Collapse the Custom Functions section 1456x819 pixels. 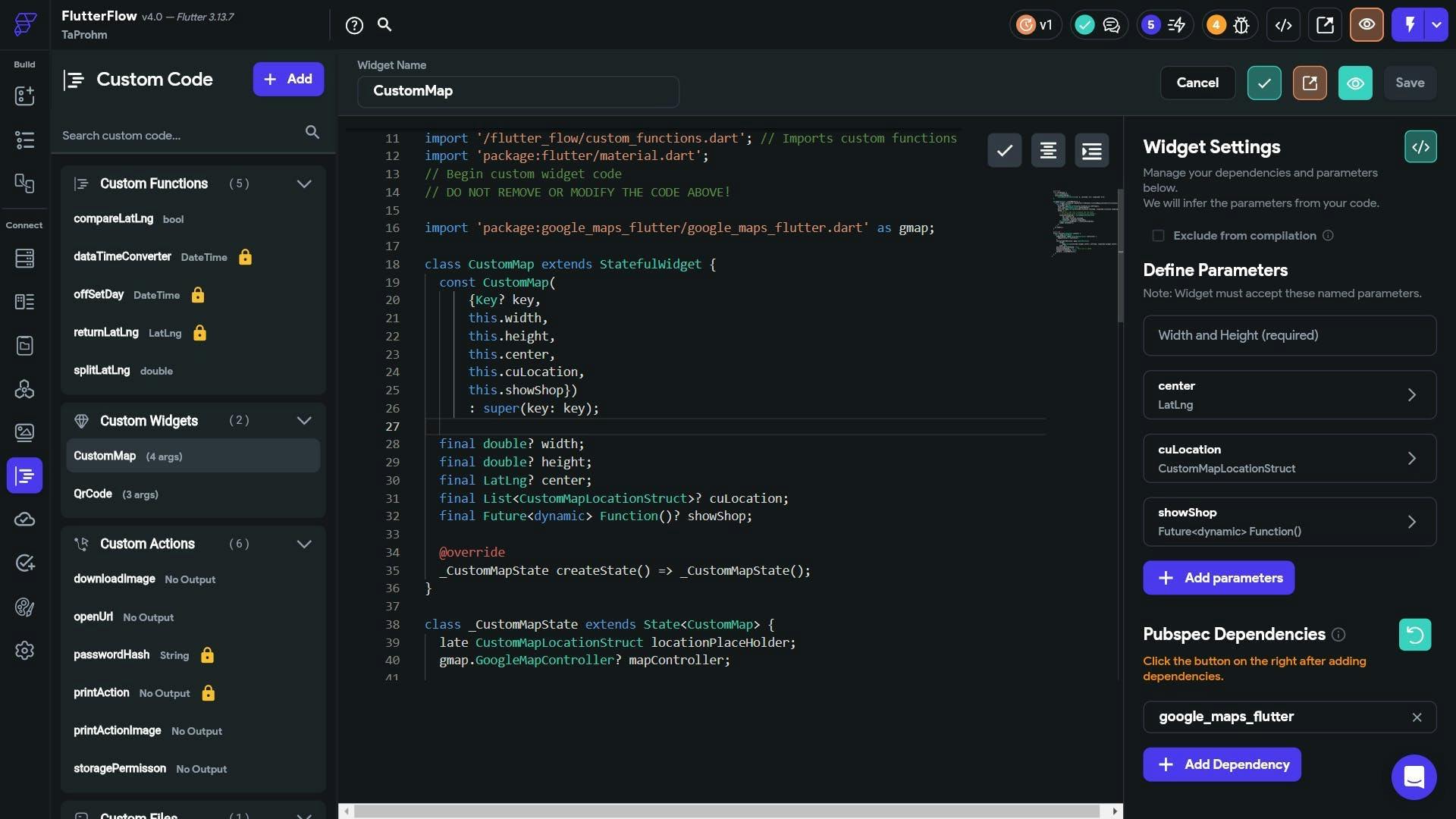304,184
